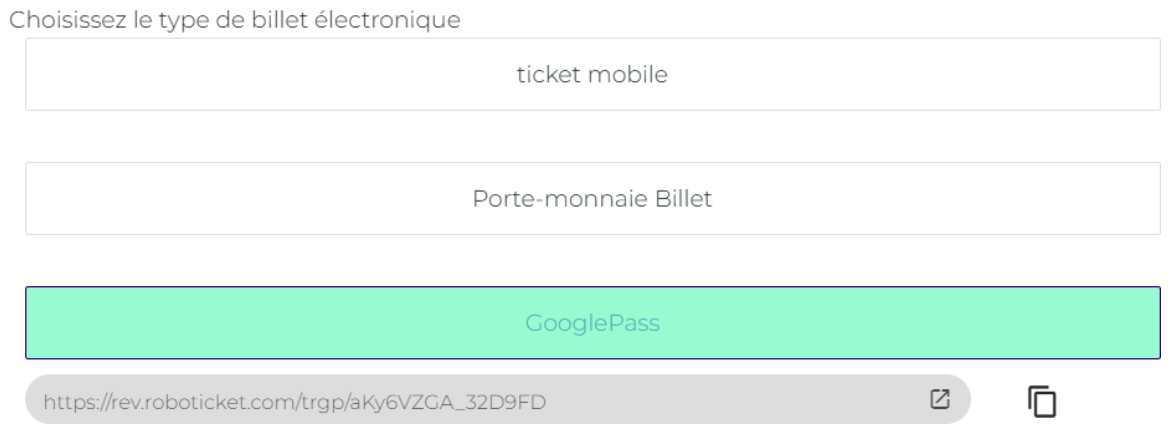This screenshot has height=440, width=1168.
Task: Click the 'GooglePass' label text
Action: tap(592, 323)
